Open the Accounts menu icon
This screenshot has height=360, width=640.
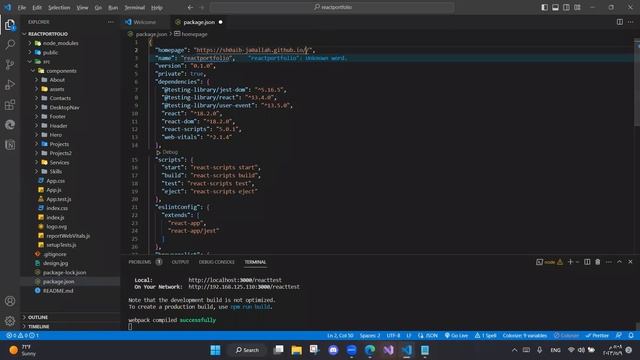point(10,301)
